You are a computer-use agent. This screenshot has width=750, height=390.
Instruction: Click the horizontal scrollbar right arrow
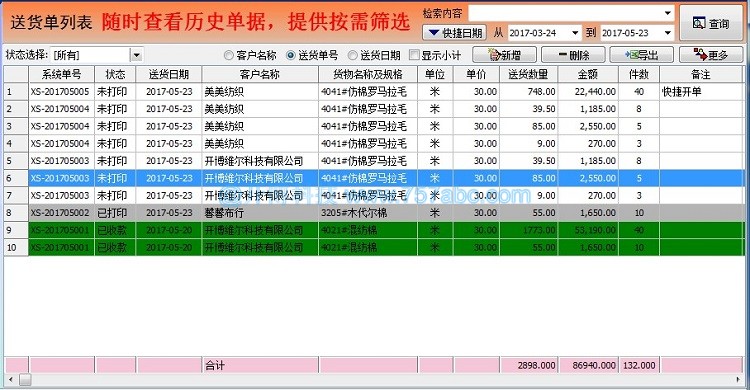(x=739, y=380)
